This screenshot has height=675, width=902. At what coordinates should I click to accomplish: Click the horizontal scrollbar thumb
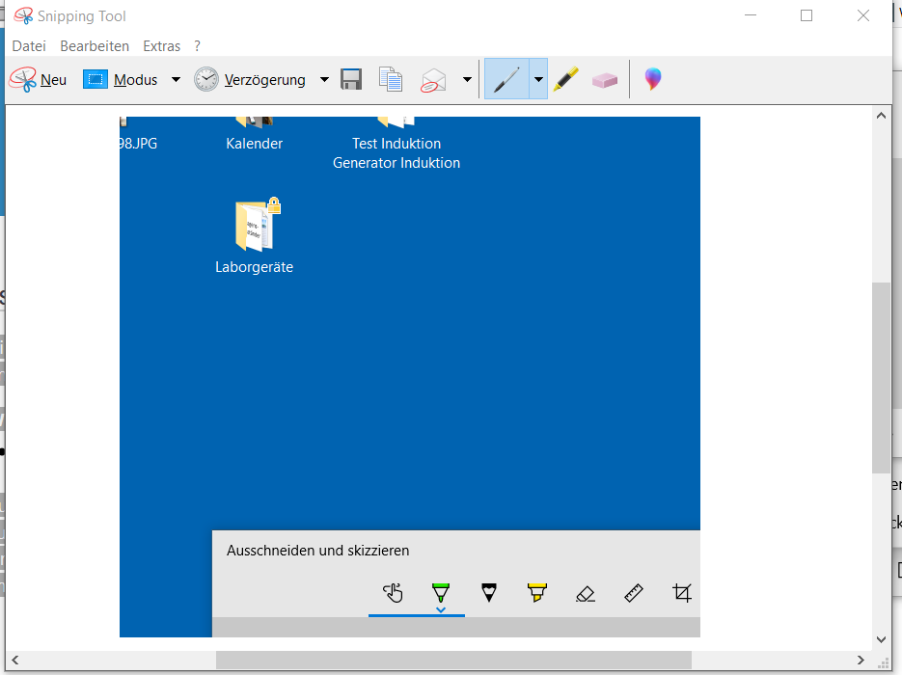(x=453, y=660)
